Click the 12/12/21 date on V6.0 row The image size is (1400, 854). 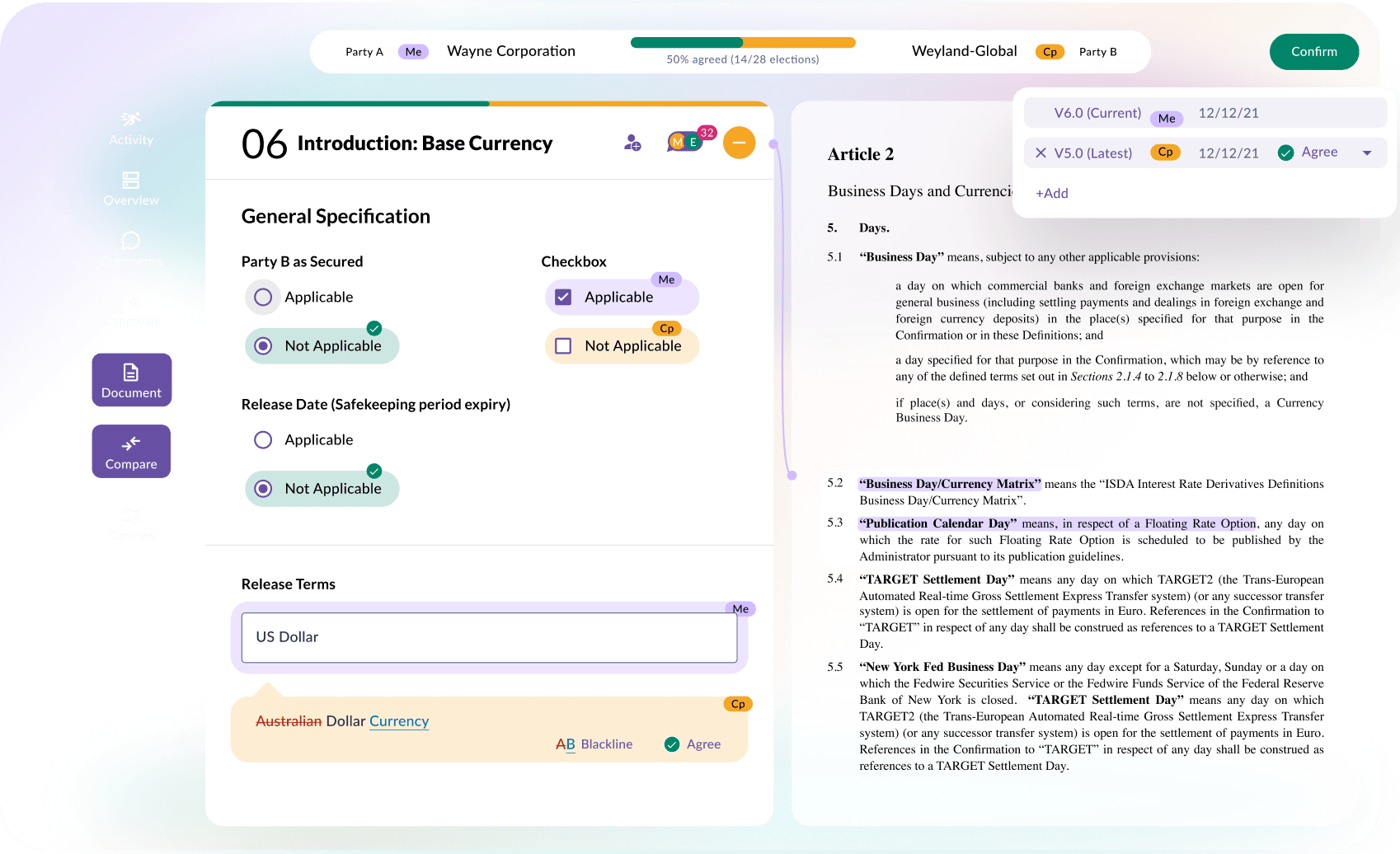pos(1229,114)
